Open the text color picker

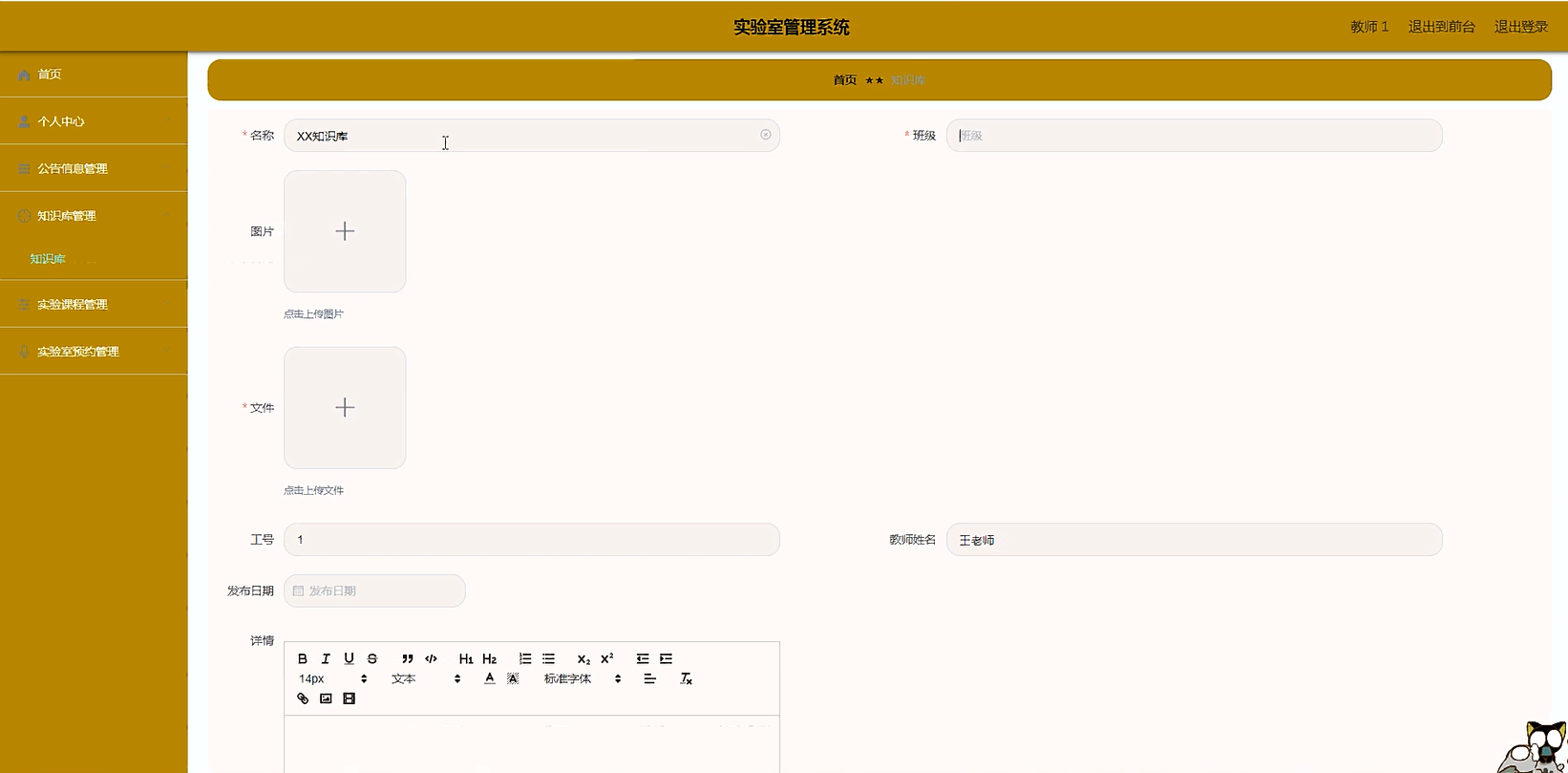click(x=490, y=678)
